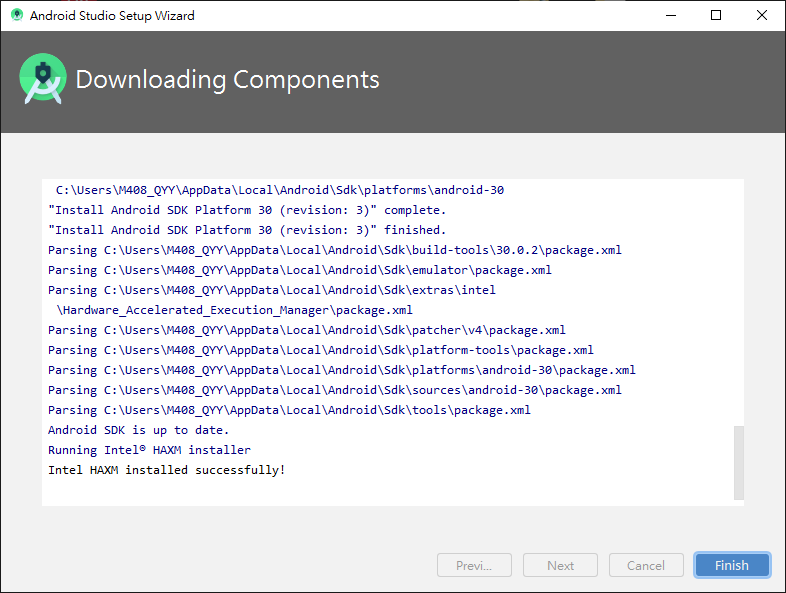Click the line parsing sources\android-30\package.xml
786x593 pixels.
335,390
